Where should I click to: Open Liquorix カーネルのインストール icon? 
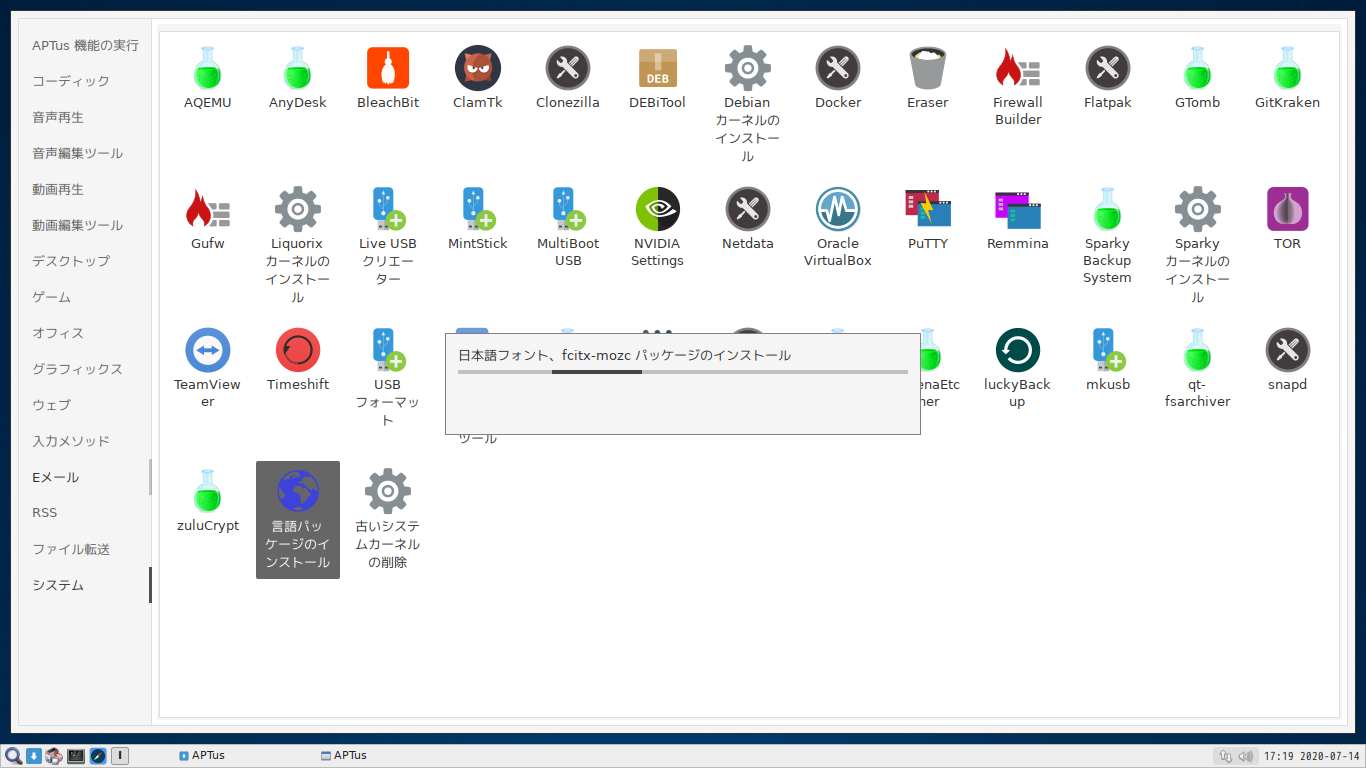(297, 209)
